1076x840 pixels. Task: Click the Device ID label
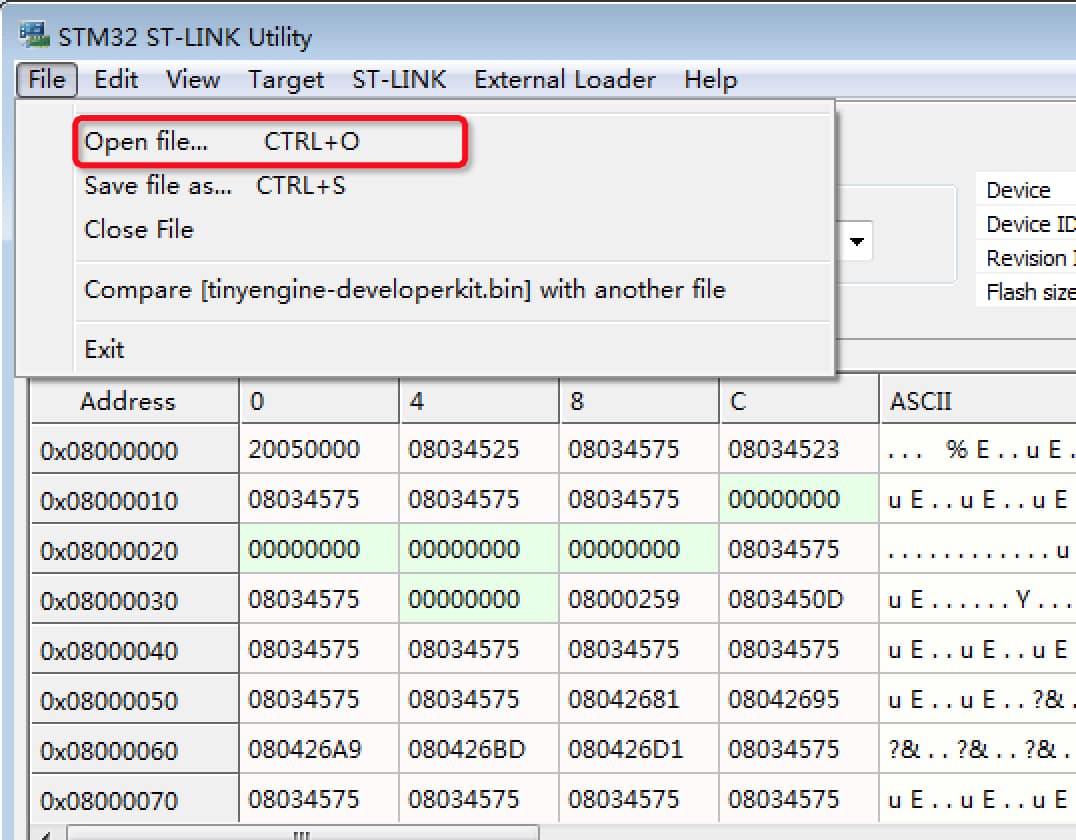(x=1030, y=224)
